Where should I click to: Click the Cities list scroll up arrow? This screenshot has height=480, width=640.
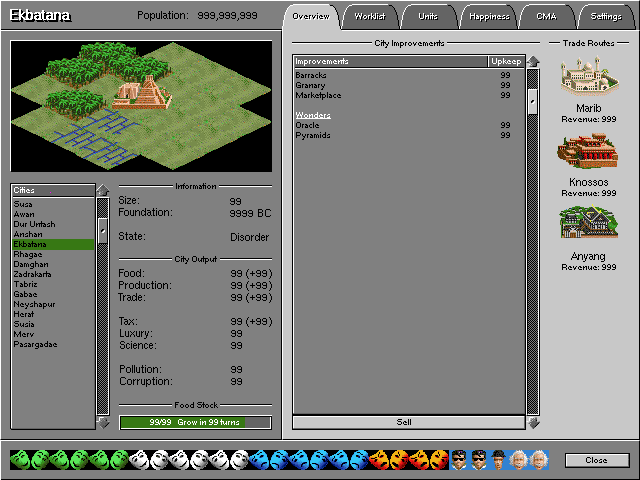103,190
